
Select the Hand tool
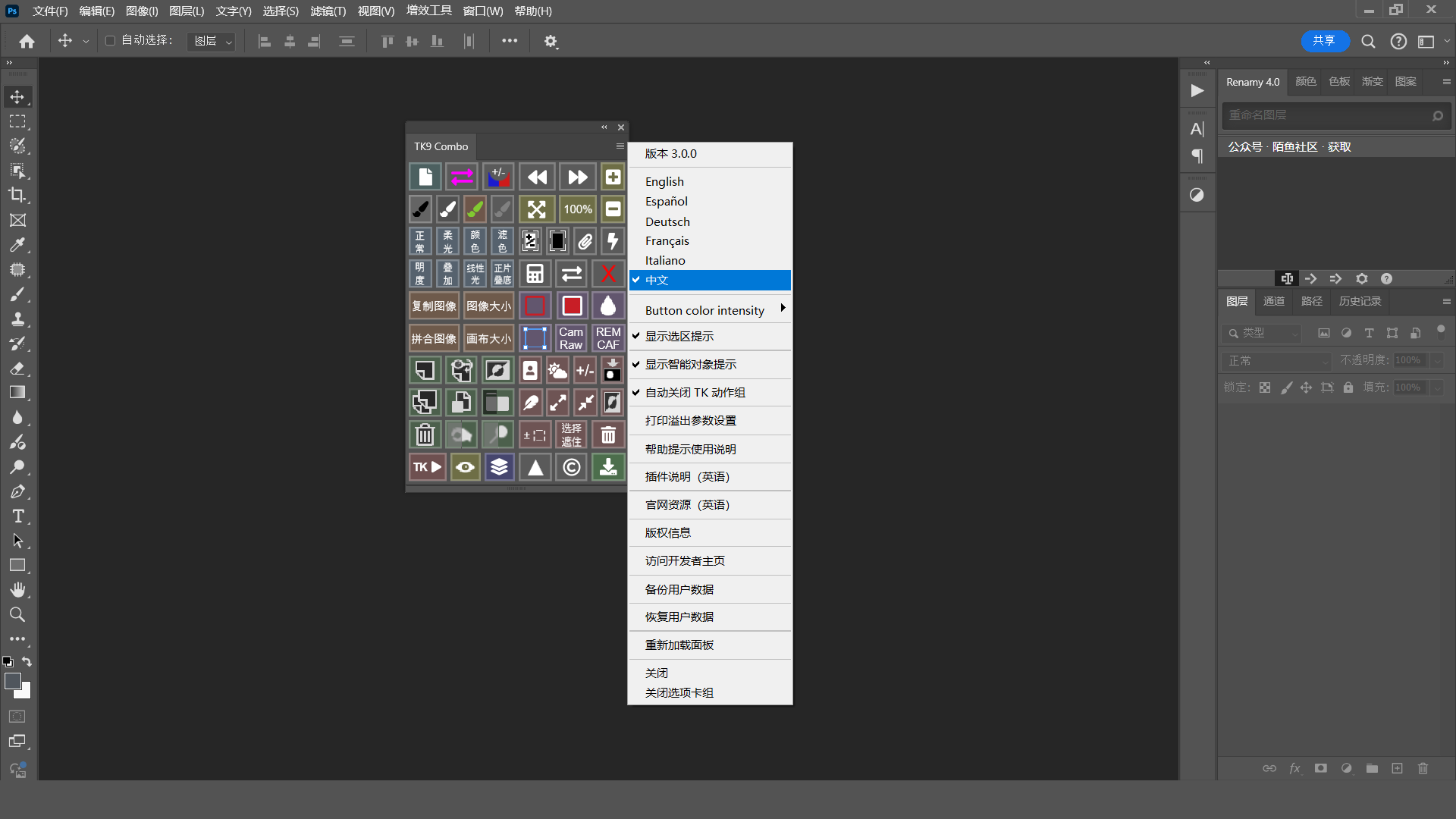(x=17, y=590)
